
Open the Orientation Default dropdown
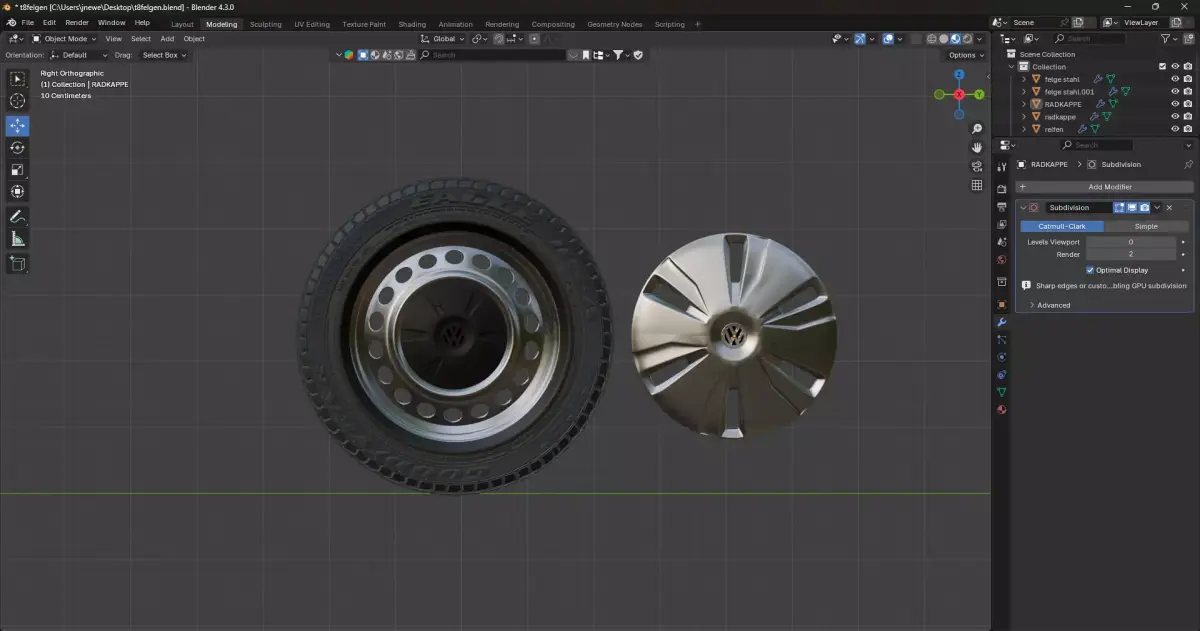point(79,55)
